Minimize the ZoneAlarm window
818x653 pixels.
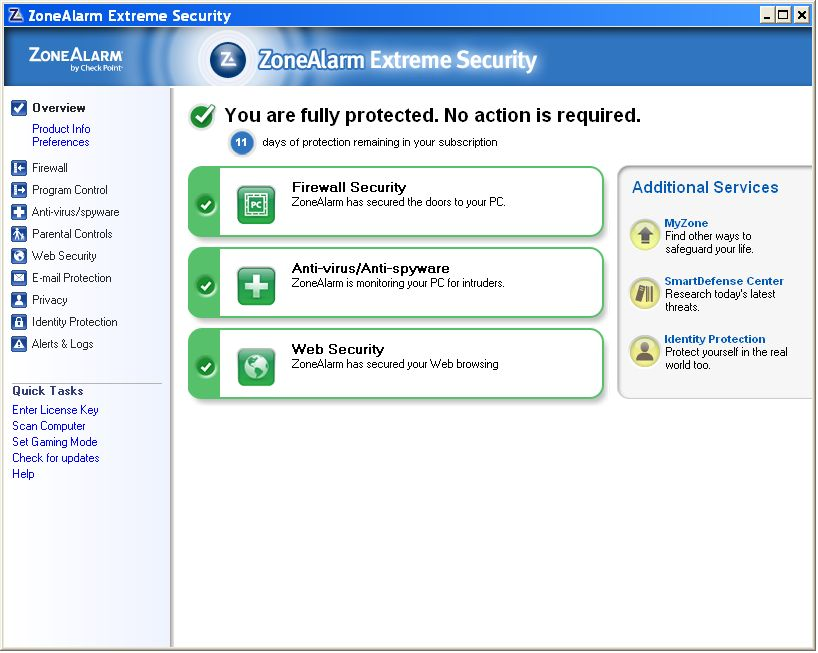[766, 15]
